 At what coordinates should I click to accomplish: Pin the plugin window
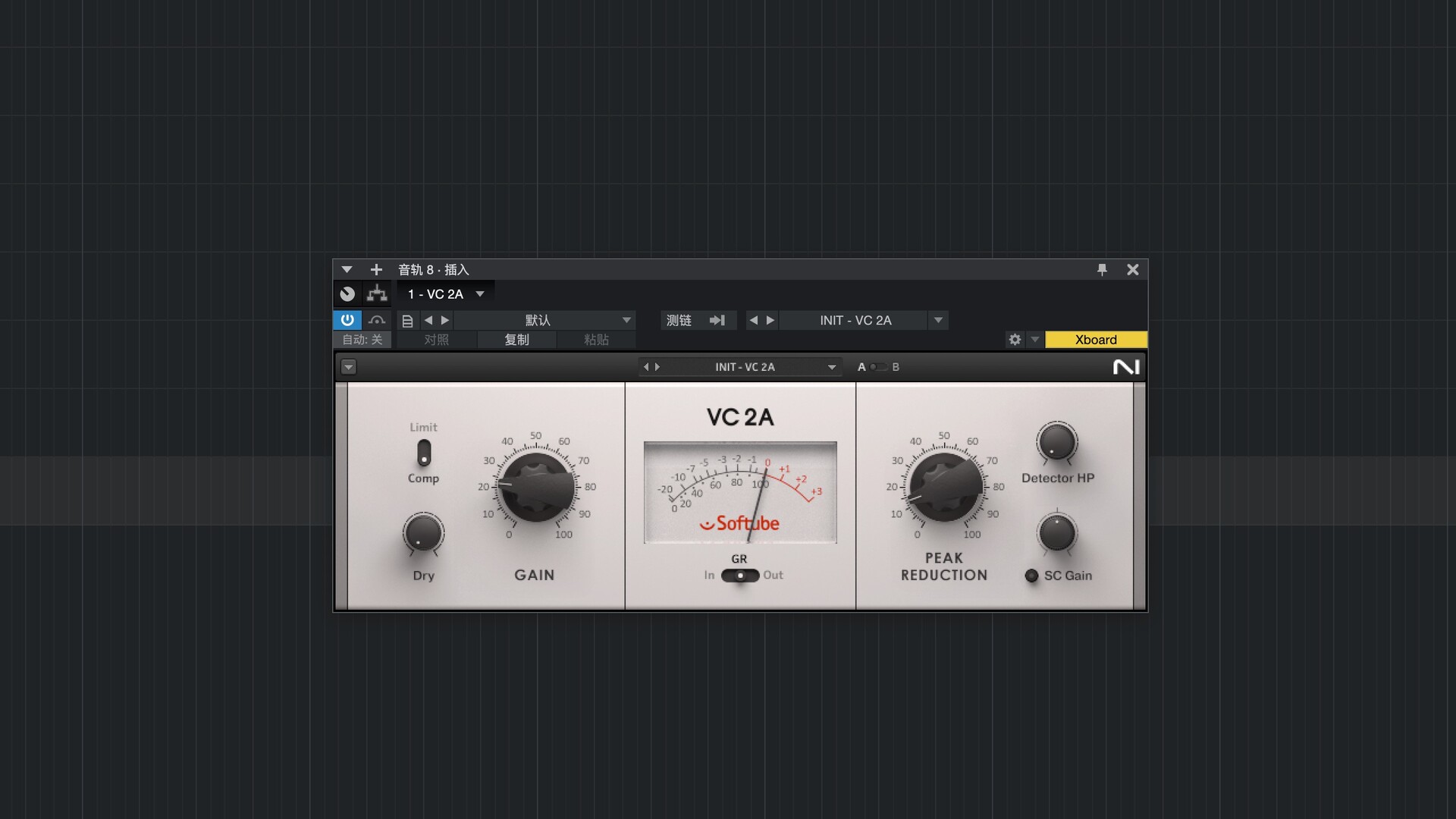click(x=1102, y=269)
